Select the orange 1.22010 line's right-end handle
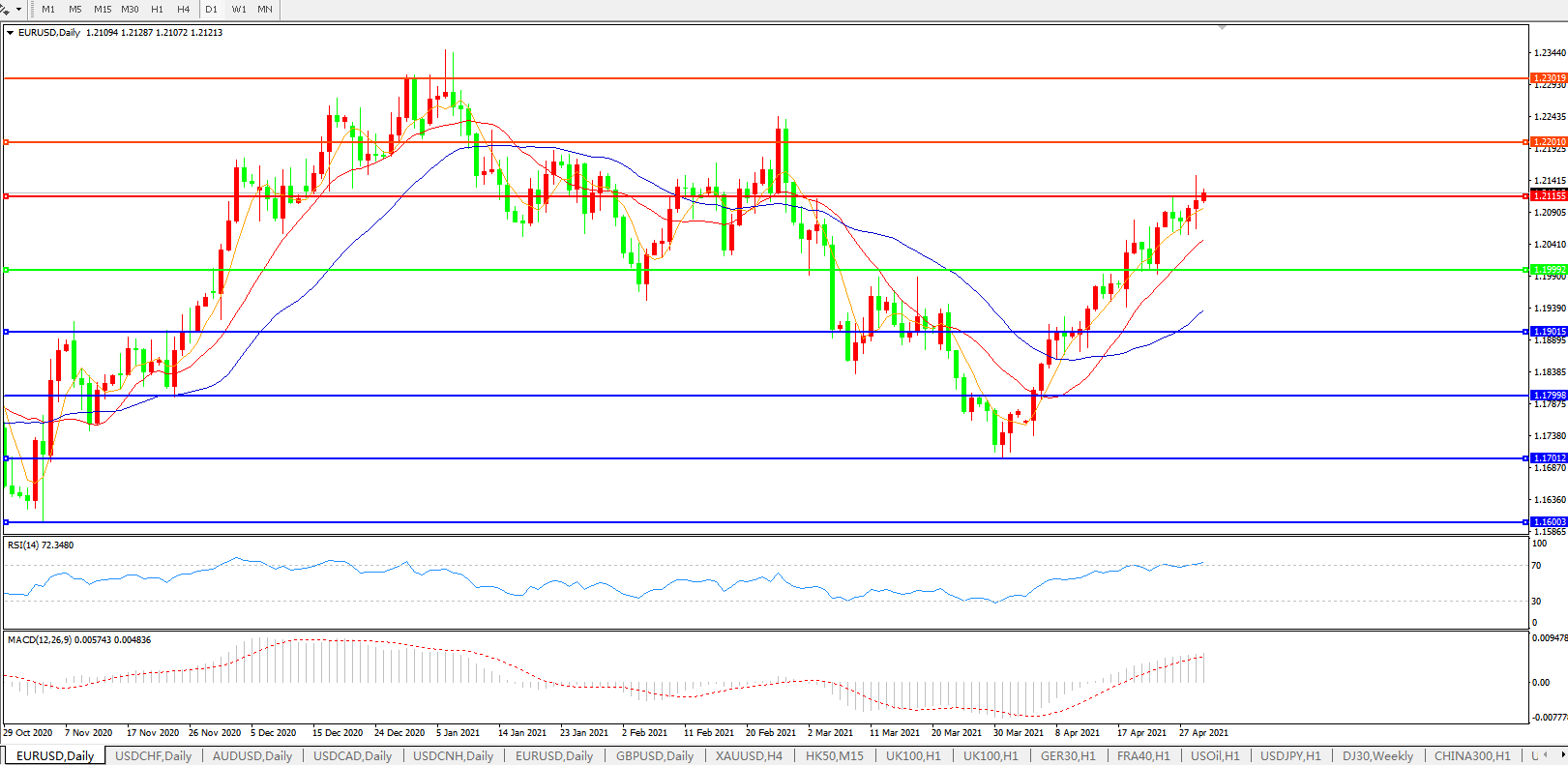1568x766 pixels. tap(1526, 142)
